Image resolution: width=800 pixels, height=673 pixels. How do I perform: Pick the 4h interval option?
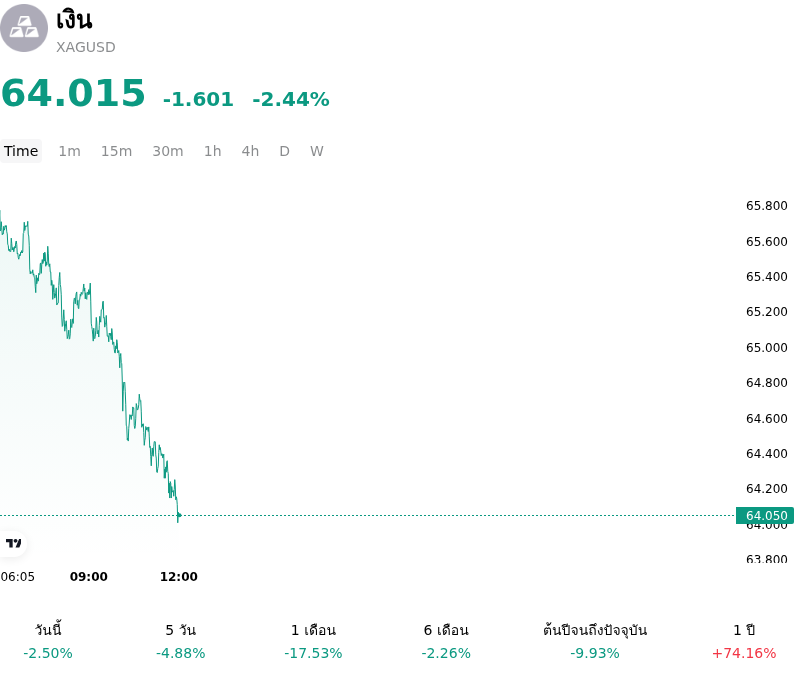pos(251,151)
